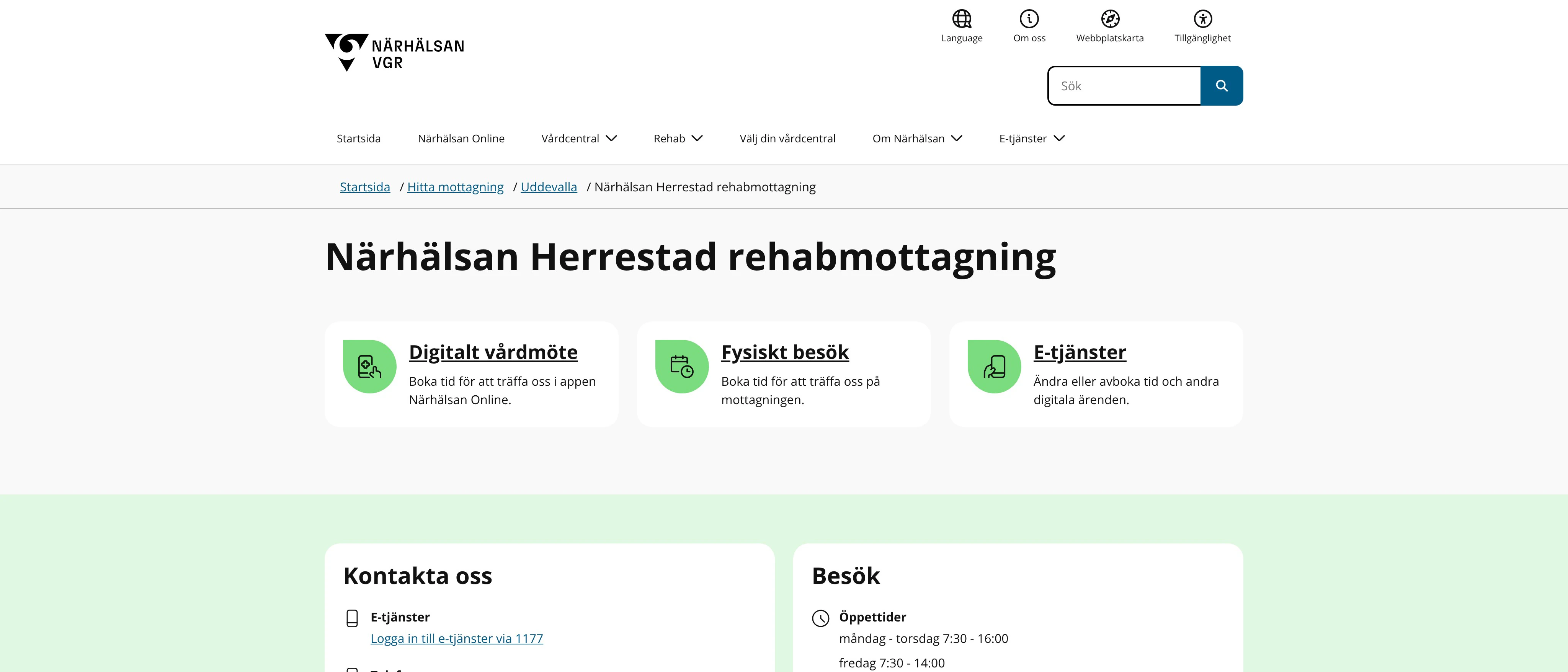The width and height of the screenshot is (1568, 672).
Task: Click the bold E-tjänster label under Kontakta oss
Action: pyautogui.click(x=400, y=617)
